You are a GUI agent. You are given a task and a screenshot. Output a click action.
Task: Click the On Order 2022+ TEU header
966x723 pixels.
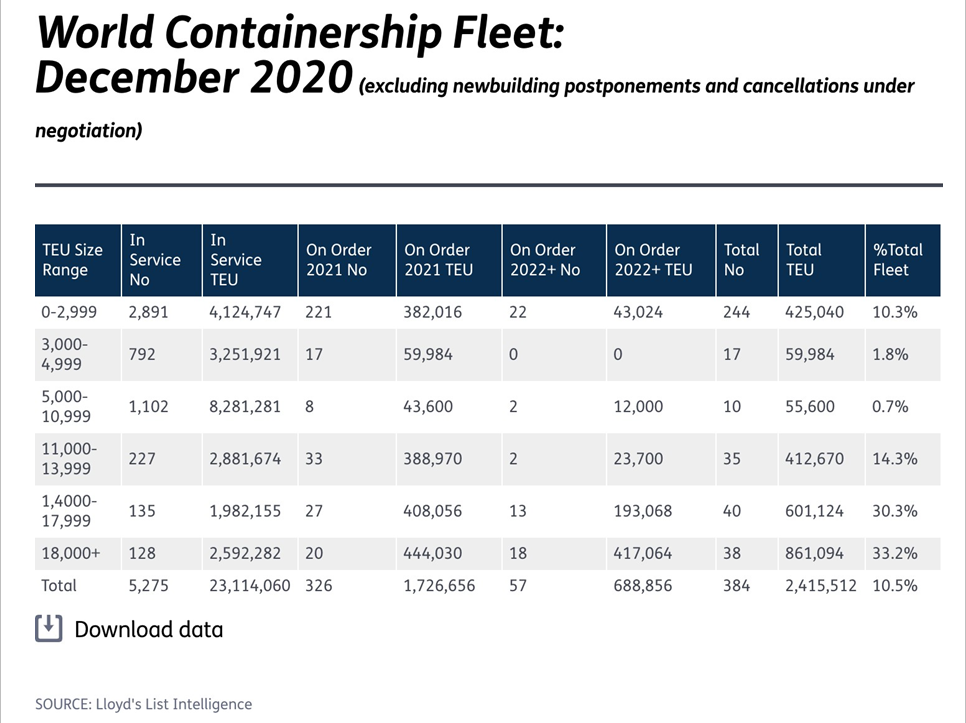653,260
